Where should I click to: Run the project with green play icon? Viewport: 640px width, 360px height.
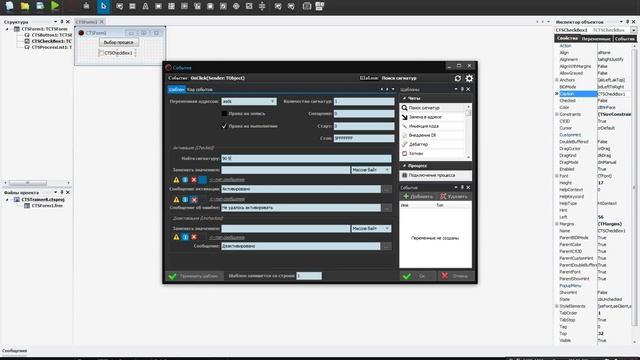point(55,6)
